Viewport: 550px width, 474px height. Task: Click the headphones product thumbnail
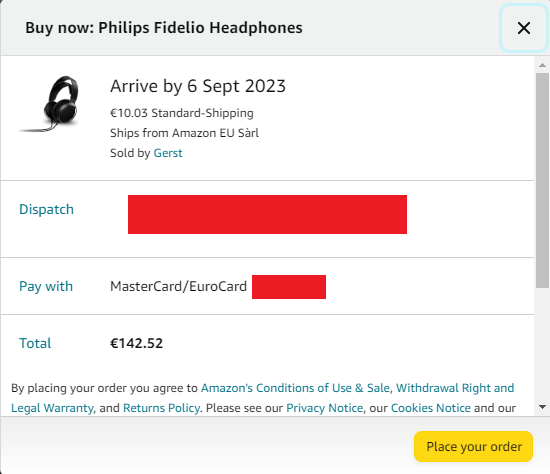point(50,104)
